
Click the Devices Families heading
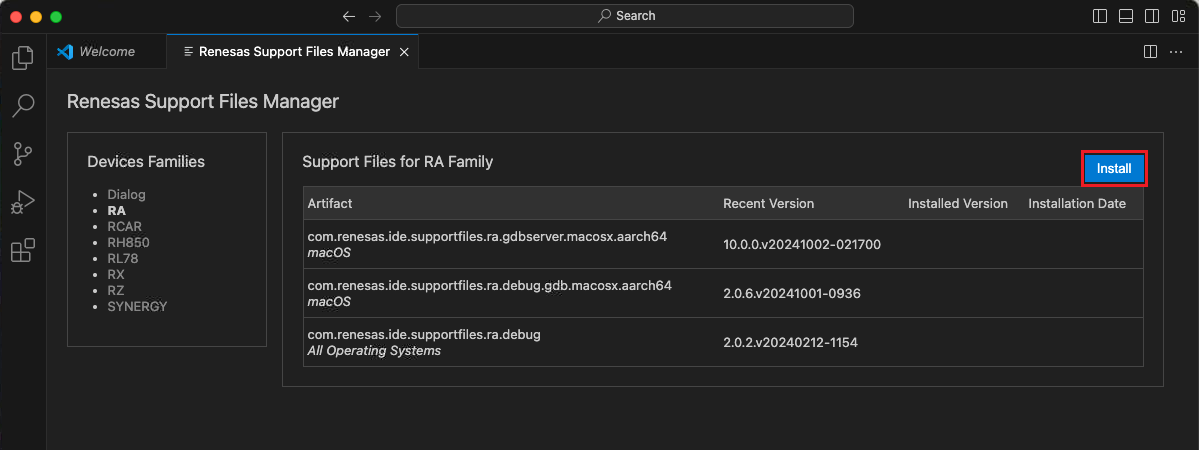pos(146,161)
